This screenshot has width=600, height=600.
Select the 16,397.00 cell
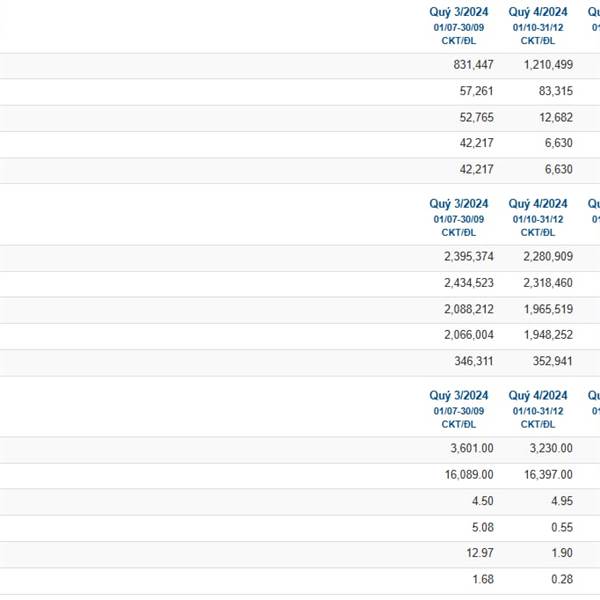coord(548,474)
